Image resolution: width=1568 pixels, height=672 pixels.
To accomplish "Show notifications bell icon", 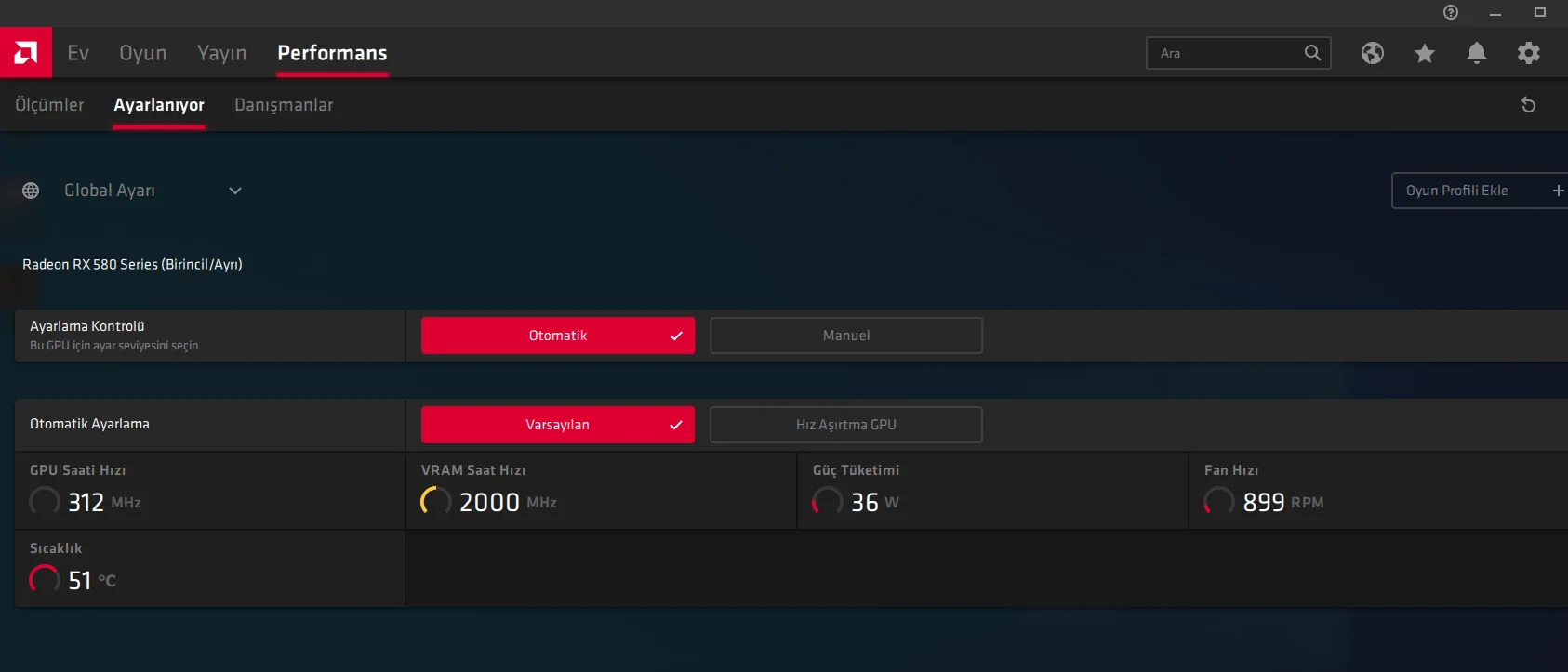I will click(1477, 53).
